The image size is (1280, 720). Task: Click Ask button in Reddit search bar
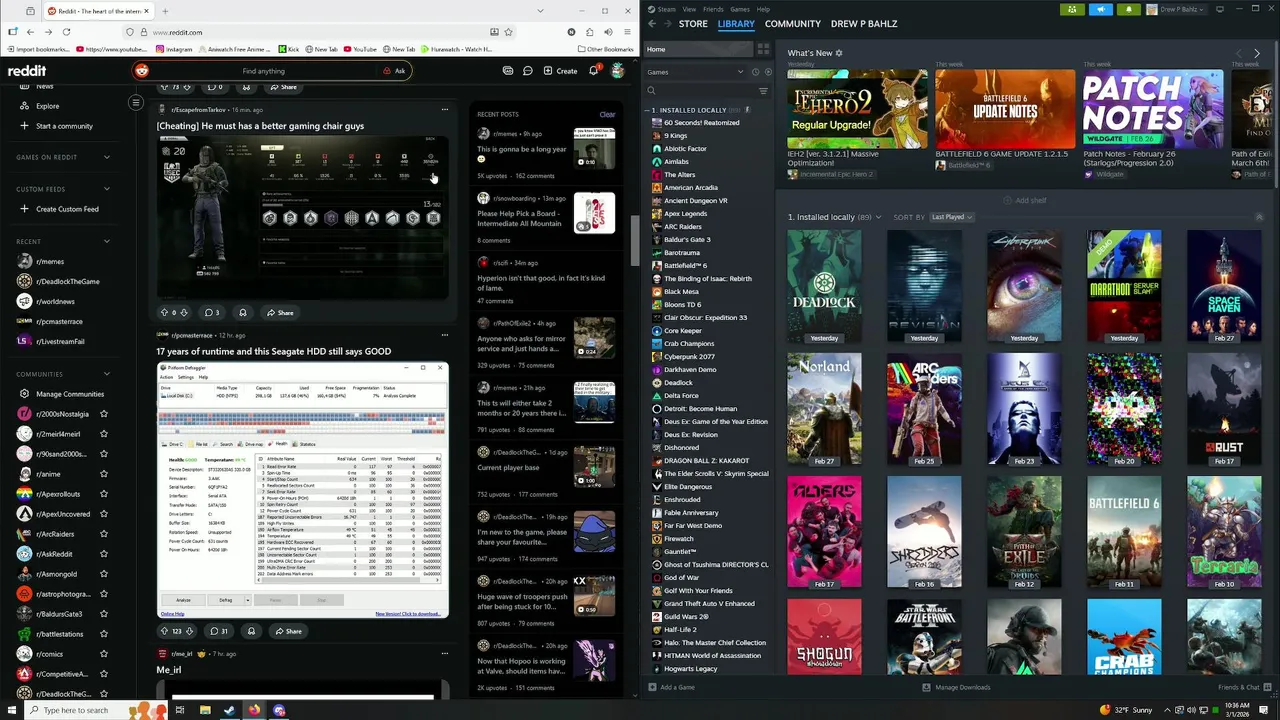pyautogui.click(x=394, y=71)
